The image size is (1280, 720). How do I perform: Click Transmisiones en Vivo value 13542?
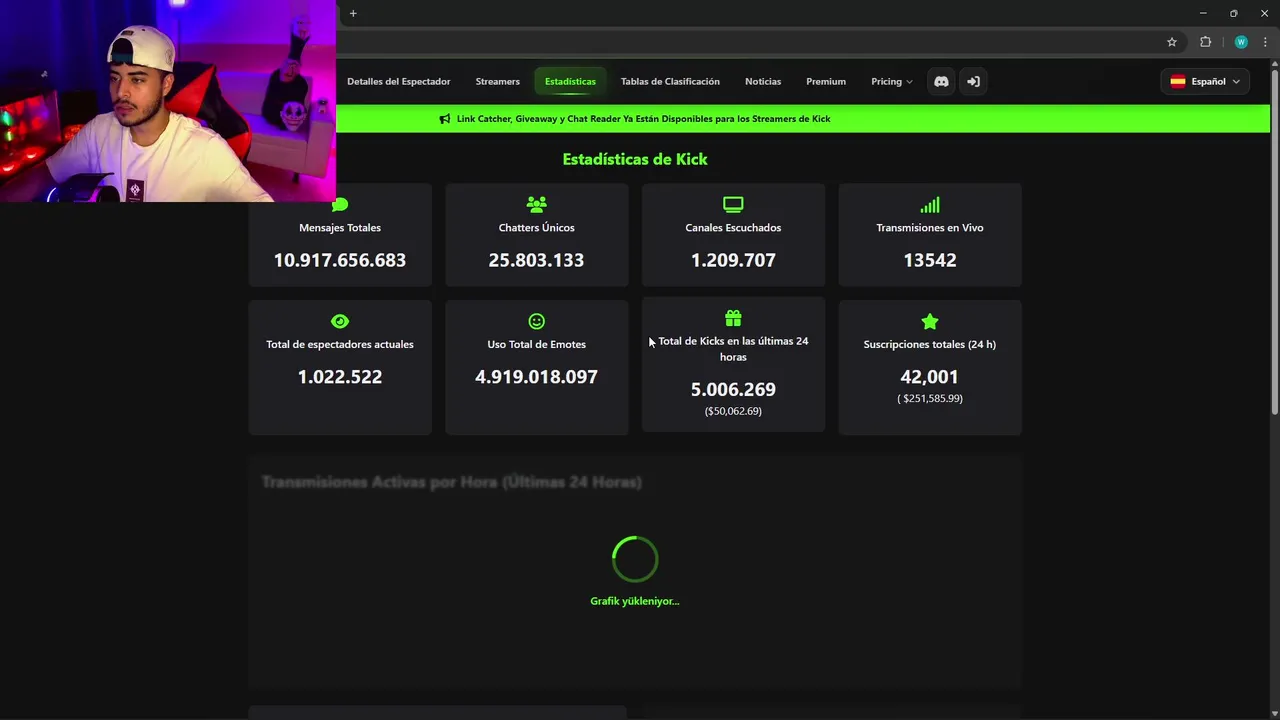(x=930, y=260)
